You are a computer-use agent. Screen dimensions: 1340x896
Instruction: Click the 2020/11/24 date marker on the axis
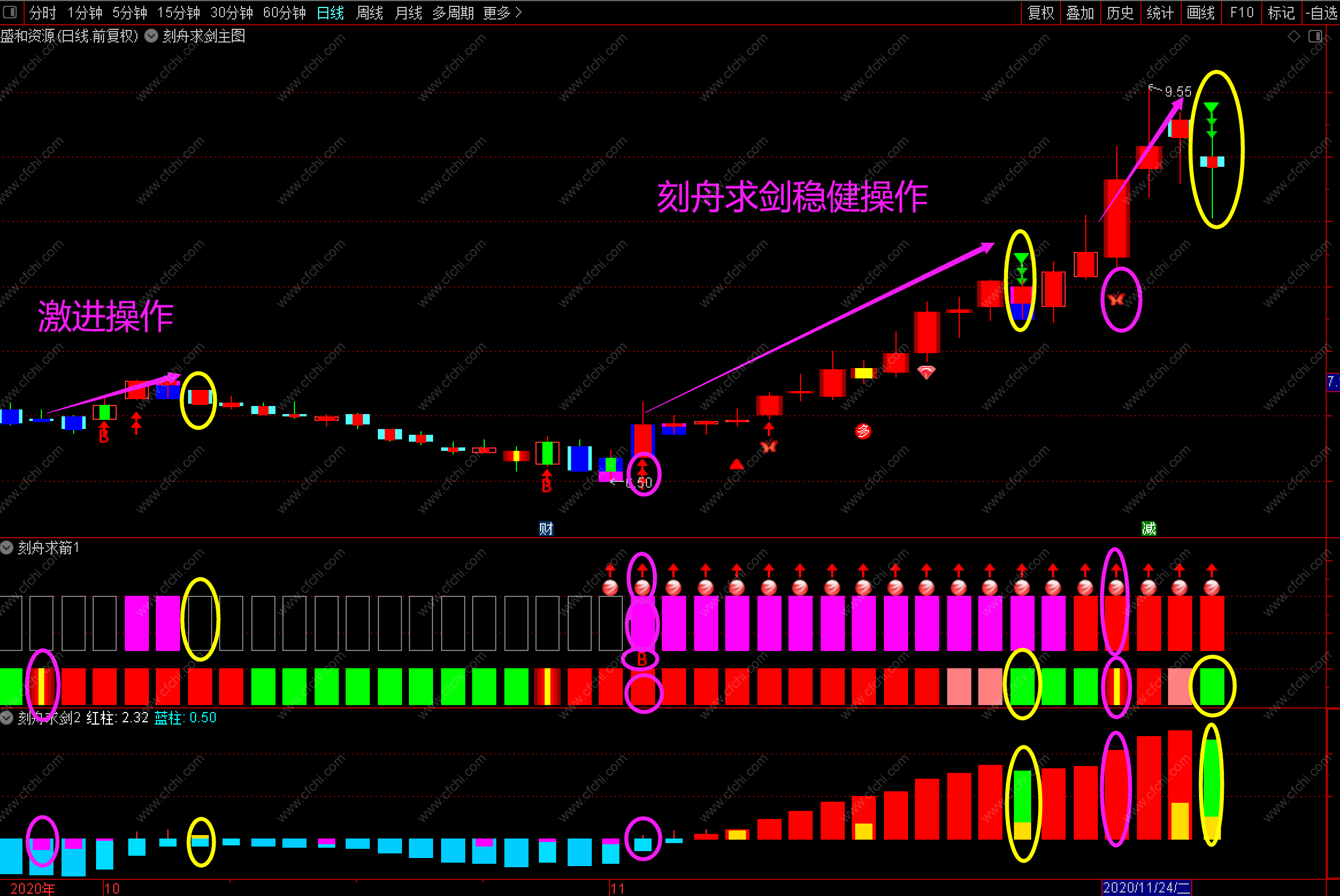1146,888
